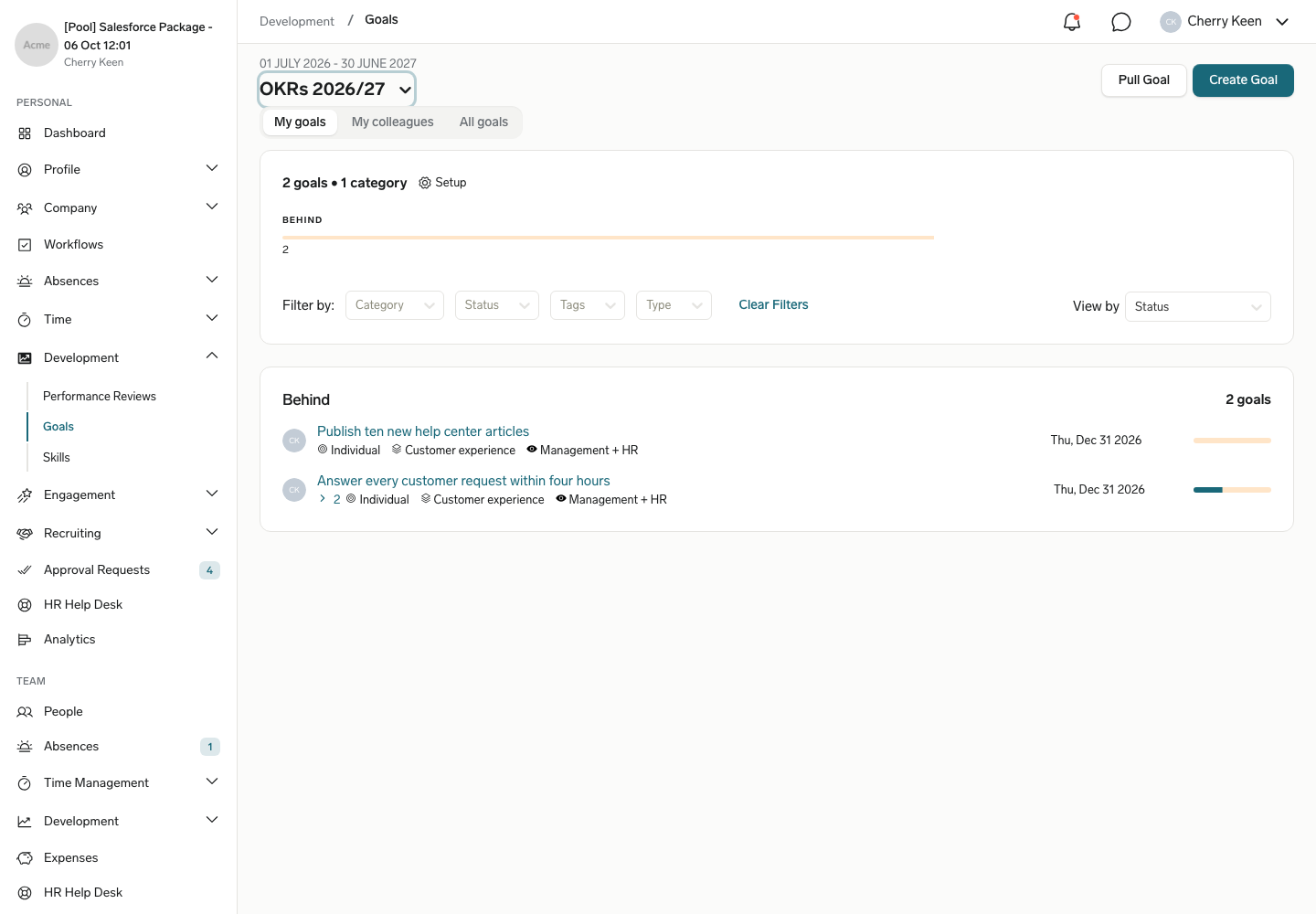Open the Category filter dropdown

[395, 305]
